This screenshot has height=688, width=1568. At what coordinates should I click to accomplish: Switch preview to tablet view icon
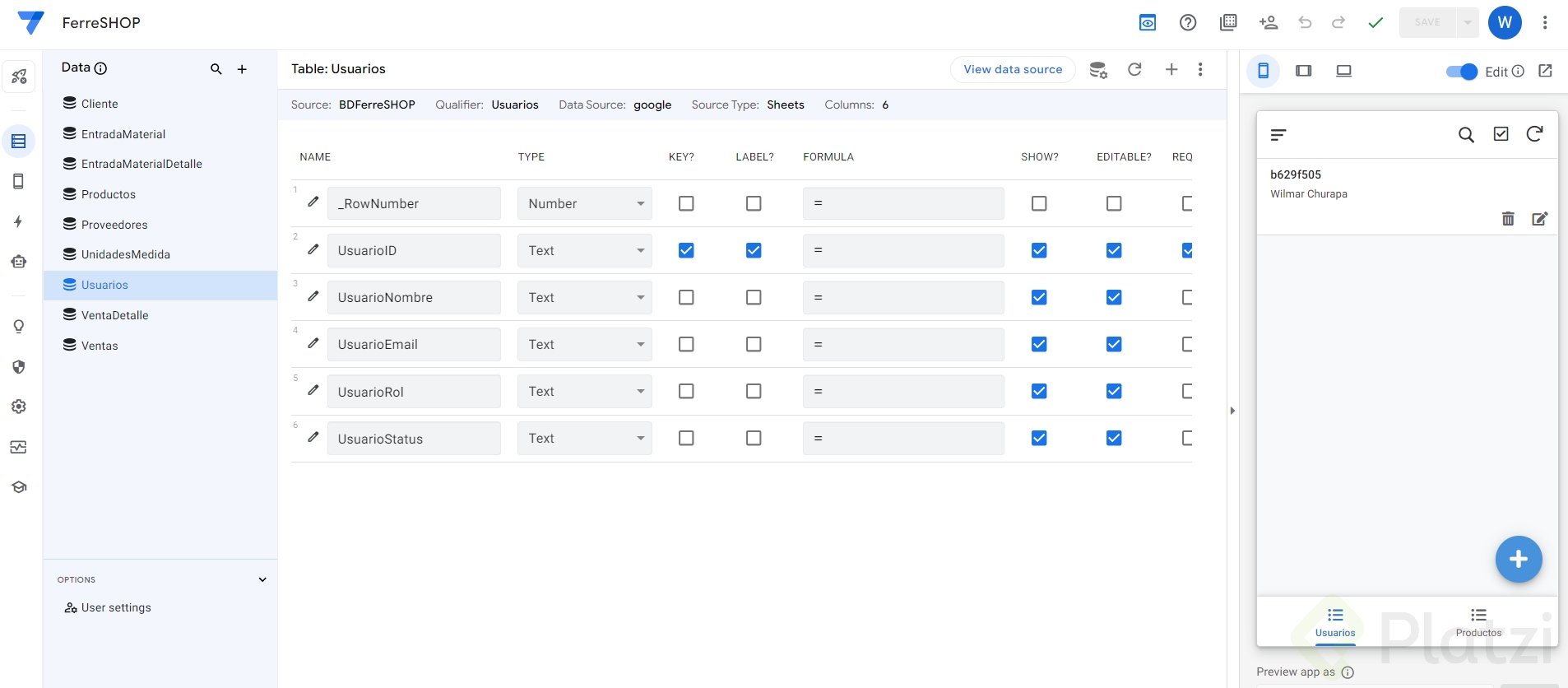point(1303,71)
